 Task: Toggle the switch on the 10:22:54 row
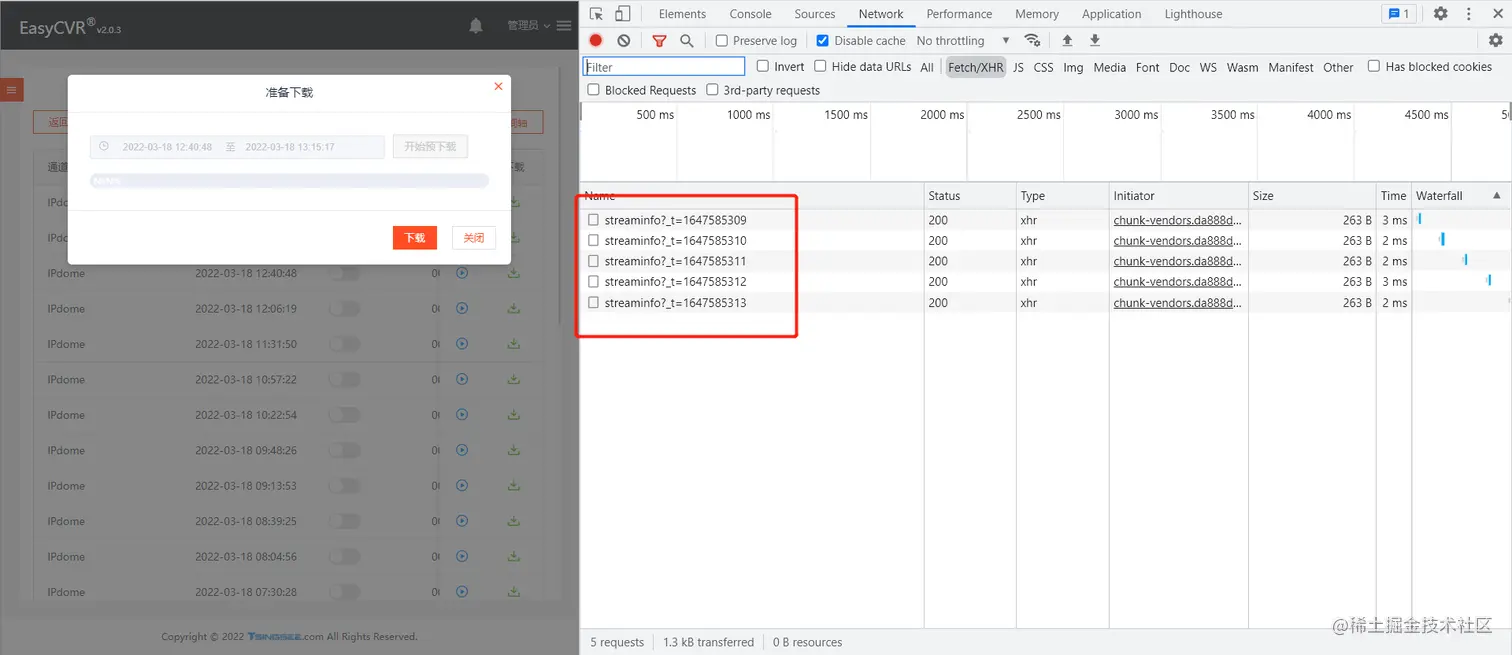click(x=344, y=414)
